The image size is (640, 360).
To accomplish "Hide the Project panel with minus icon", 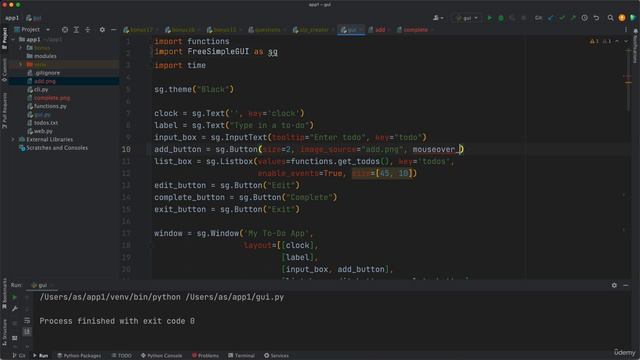I will [x=113, y=29].
